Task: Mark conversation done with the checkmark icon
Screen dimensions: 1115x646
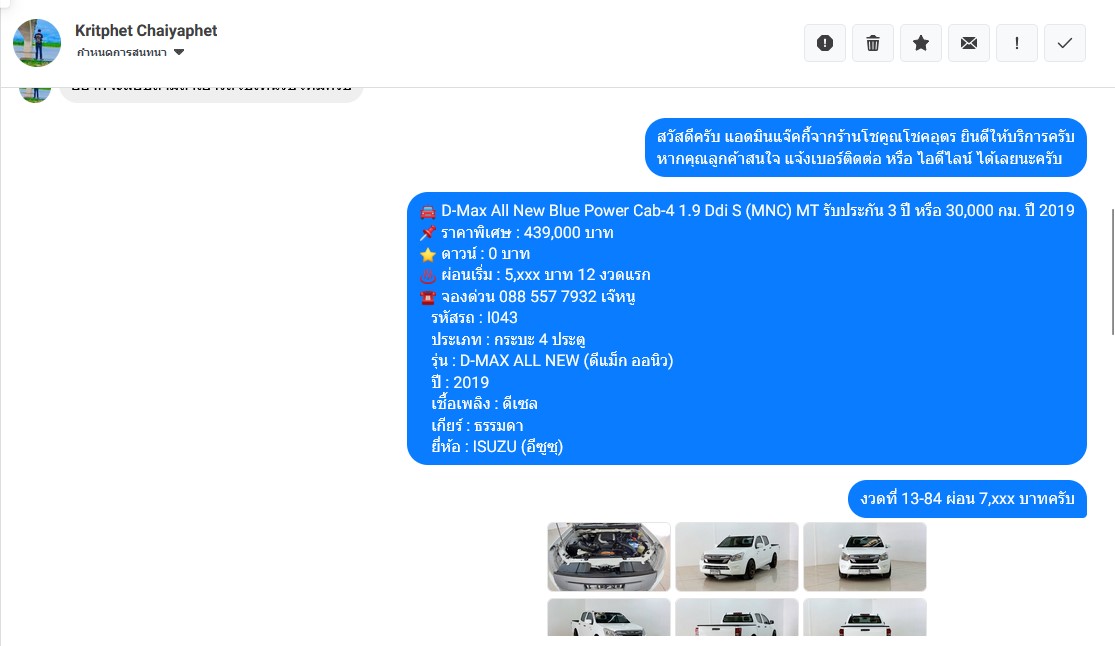Action: coord(1065,43)
